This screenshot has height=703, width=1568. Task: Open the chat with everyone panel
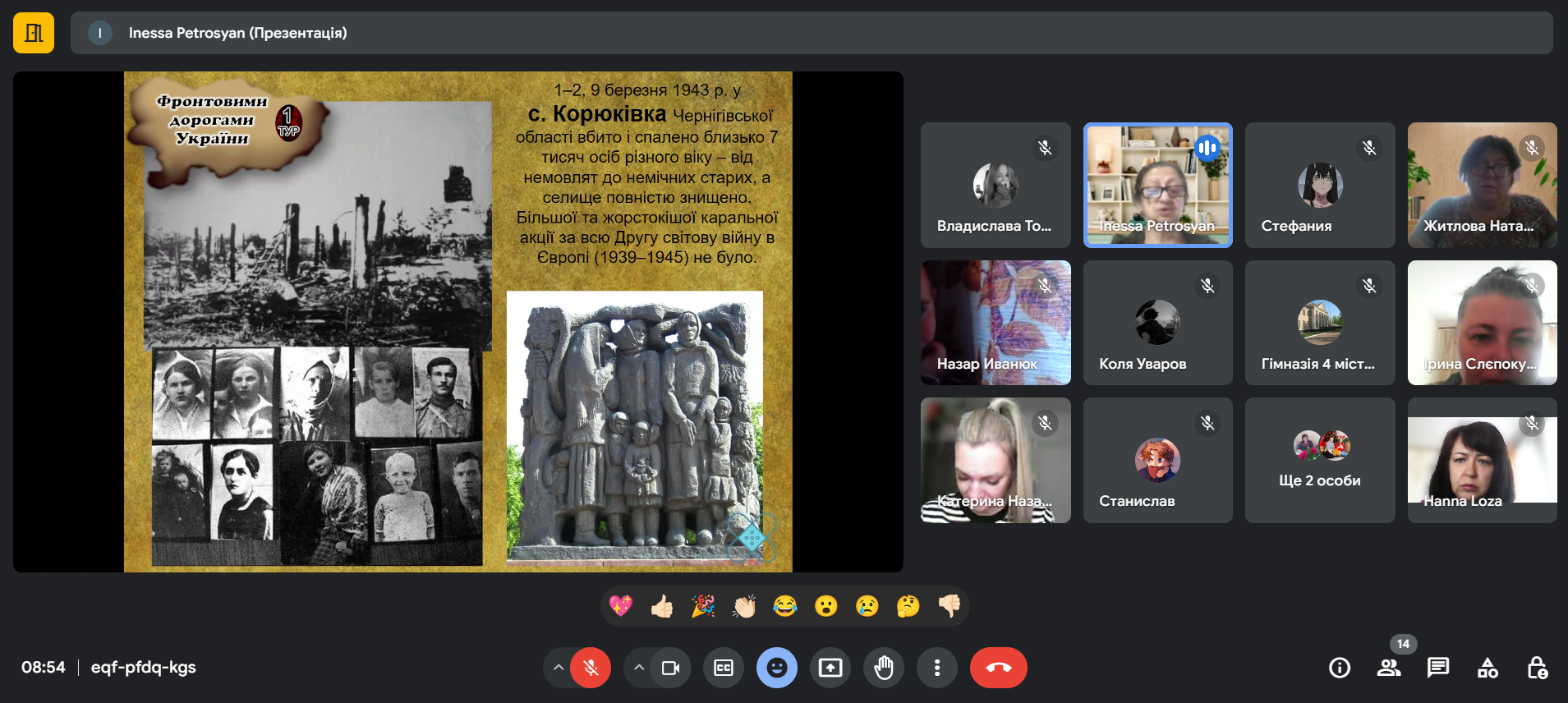tap(1437, 668)
